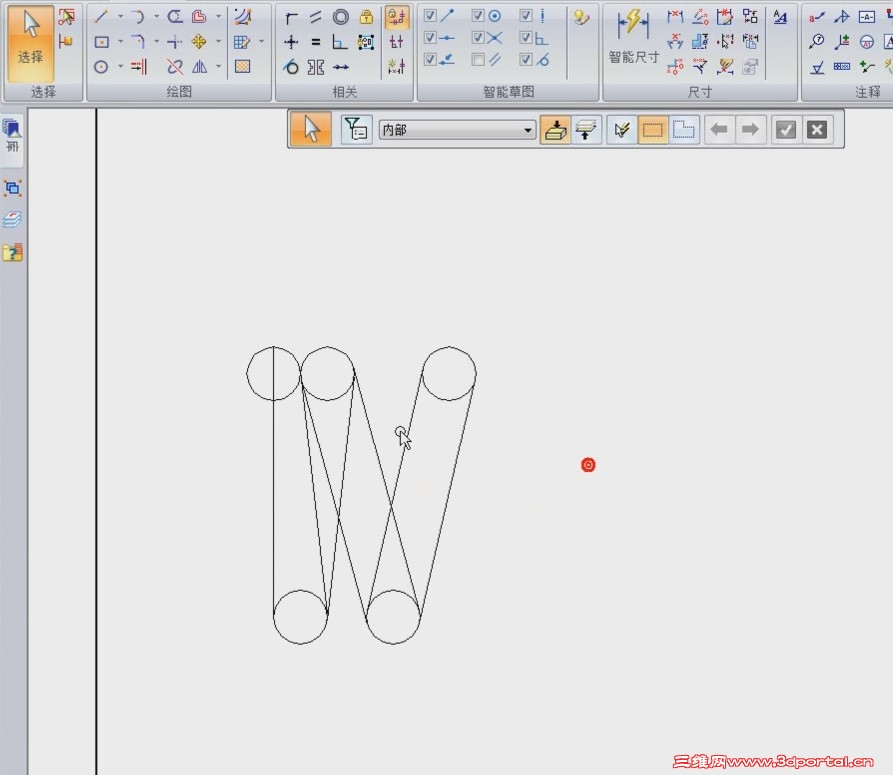Choose the Rectangle tool in 绘图
Screen dimensions: 893x775
pyautogui.click(x=101, y=42)
